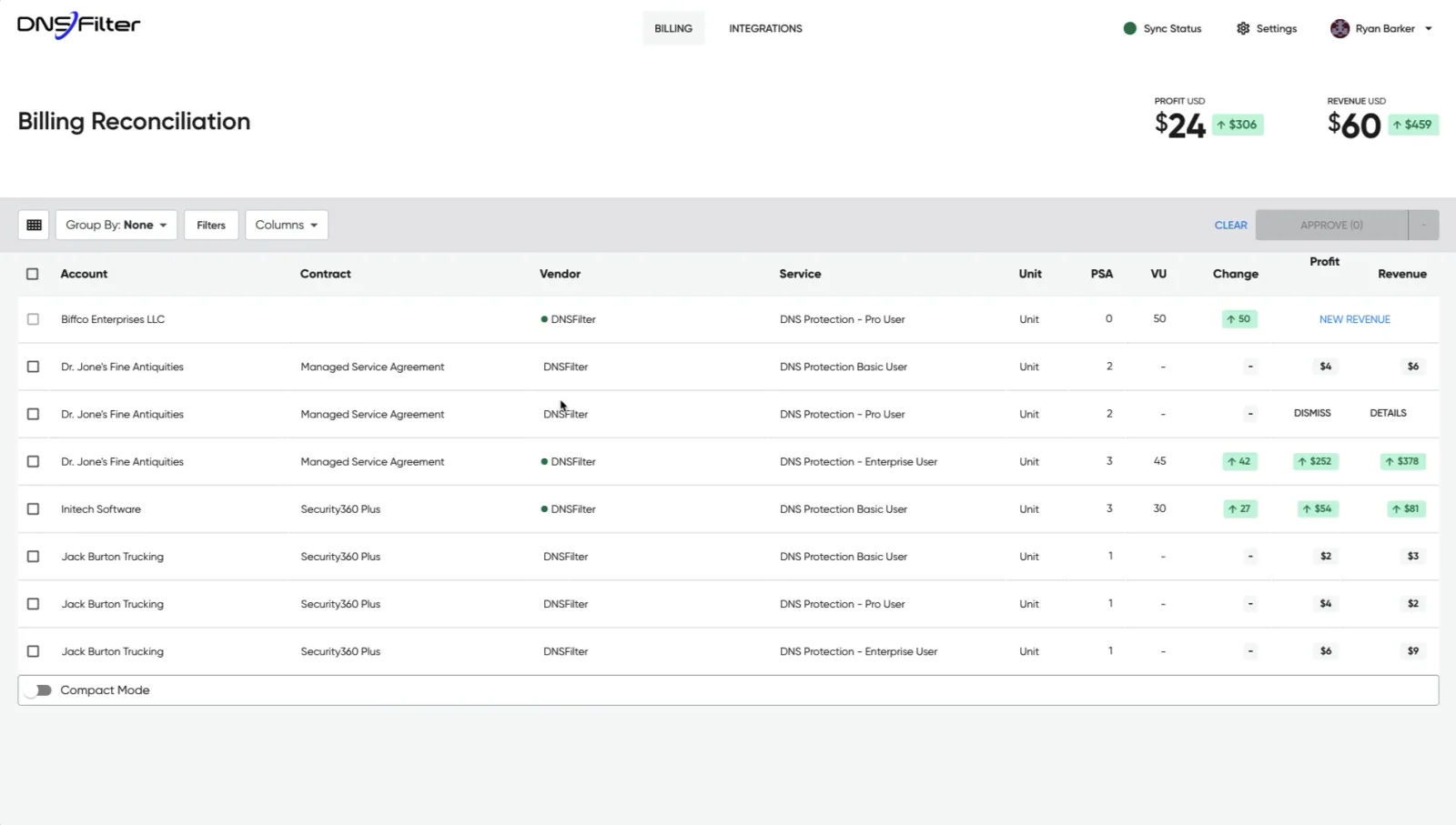Switch to table grid view icon
This screenshot has width=1456, height=825.
[x=34, y=225]
